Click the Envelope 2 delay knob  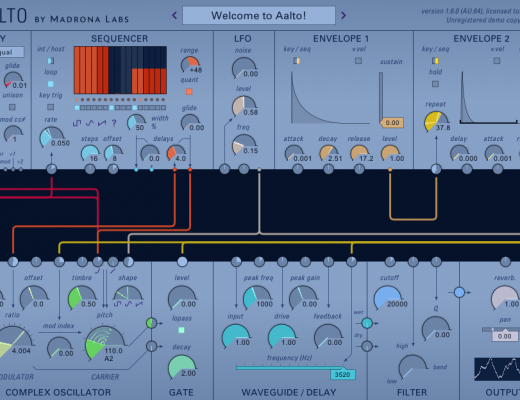pyautogui.click(x=459, y=153)
